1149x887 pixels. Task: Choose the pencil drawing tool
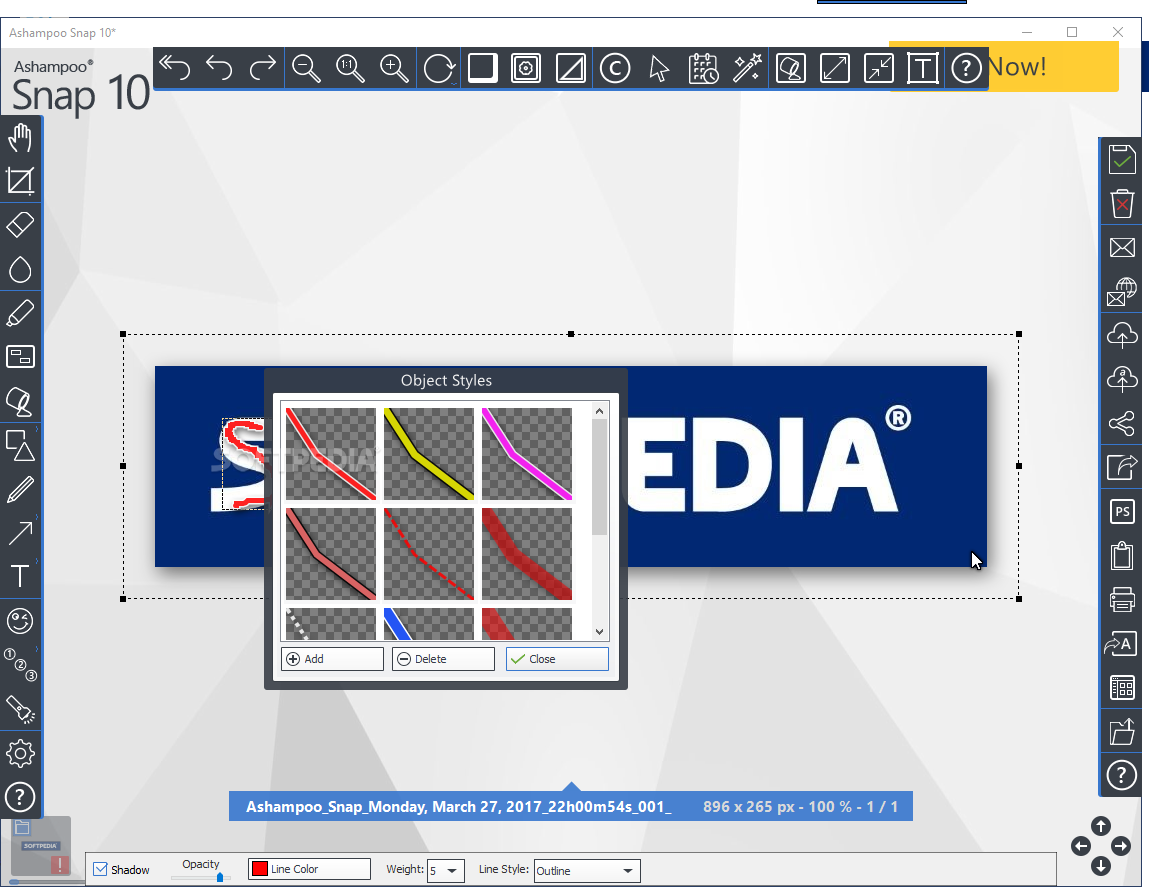tap(20, 489)
